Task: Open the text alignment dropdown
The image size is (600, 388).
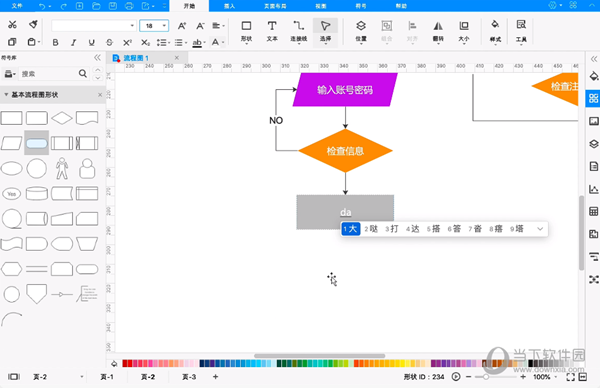Action: tap(218, 26)
